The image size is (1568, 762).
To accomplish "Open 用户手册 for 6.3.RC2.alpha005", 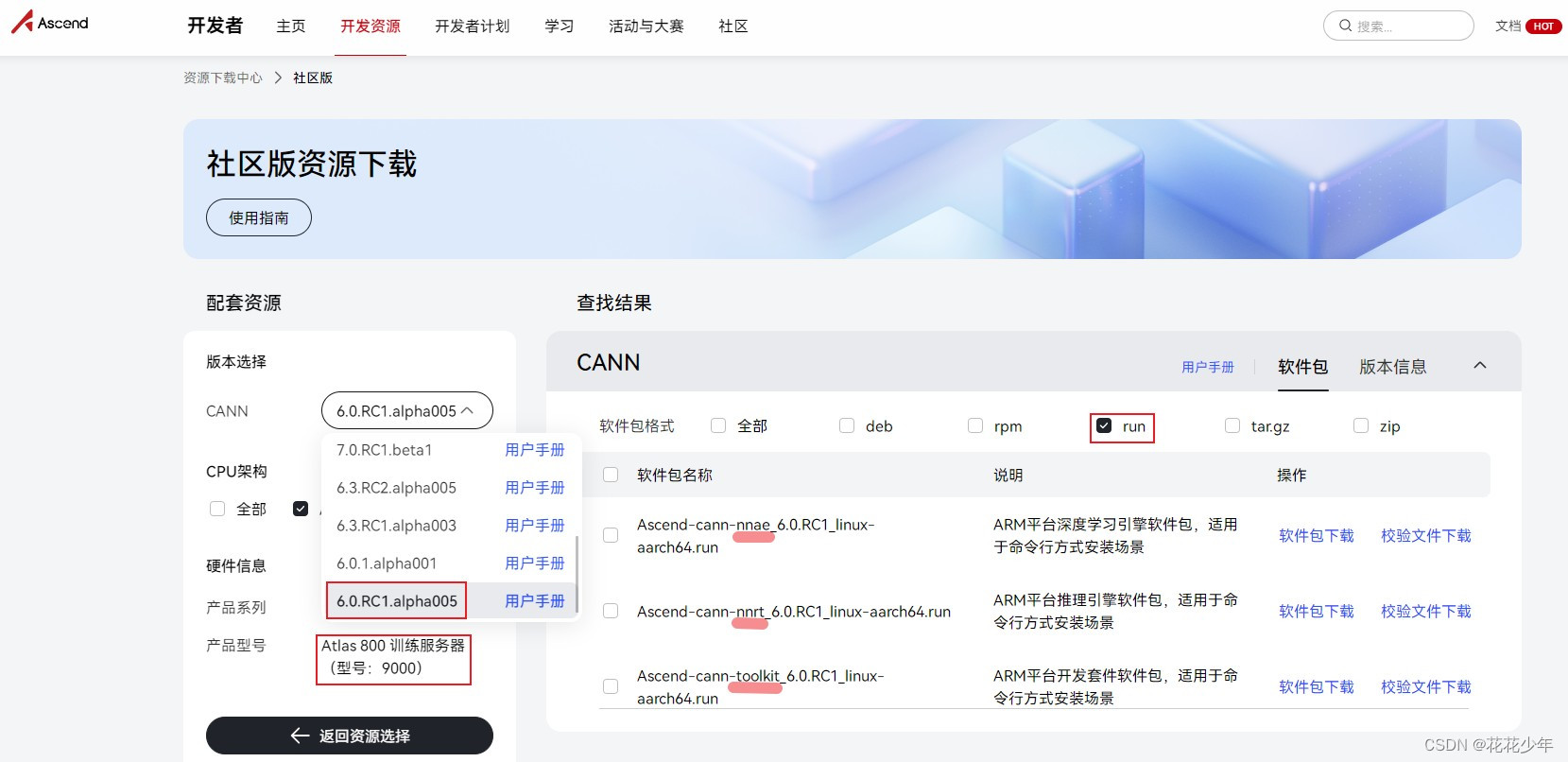I will (x=535, y=488).
